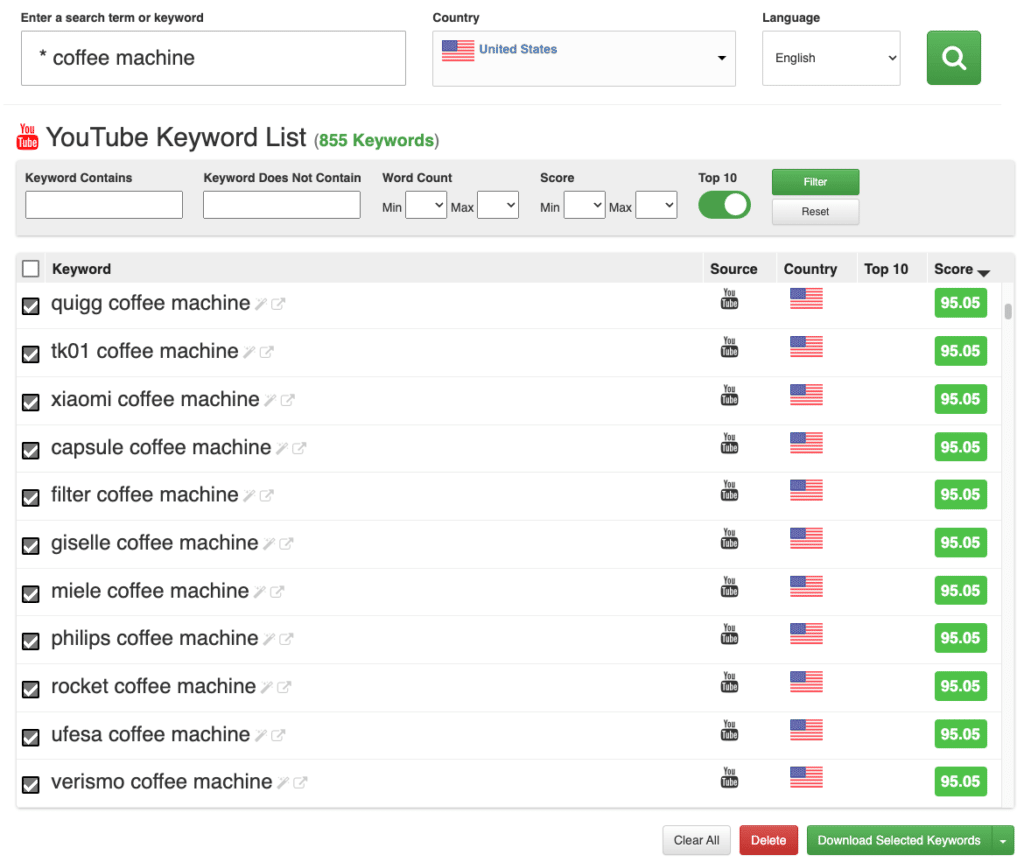Click Download Selected Keywords button
This screenshot has height=862, width=1024.
point(899,840)
